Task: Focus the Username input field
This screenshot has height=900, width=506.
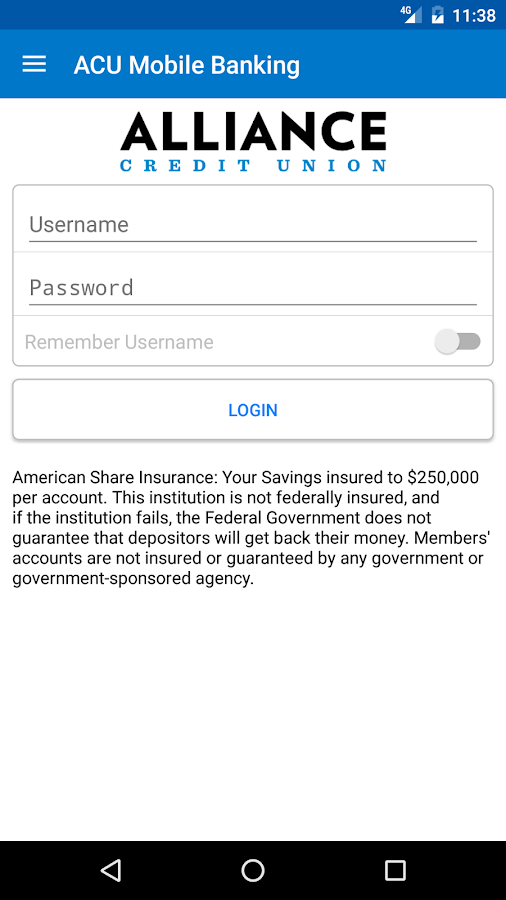Action: point(253,224)
